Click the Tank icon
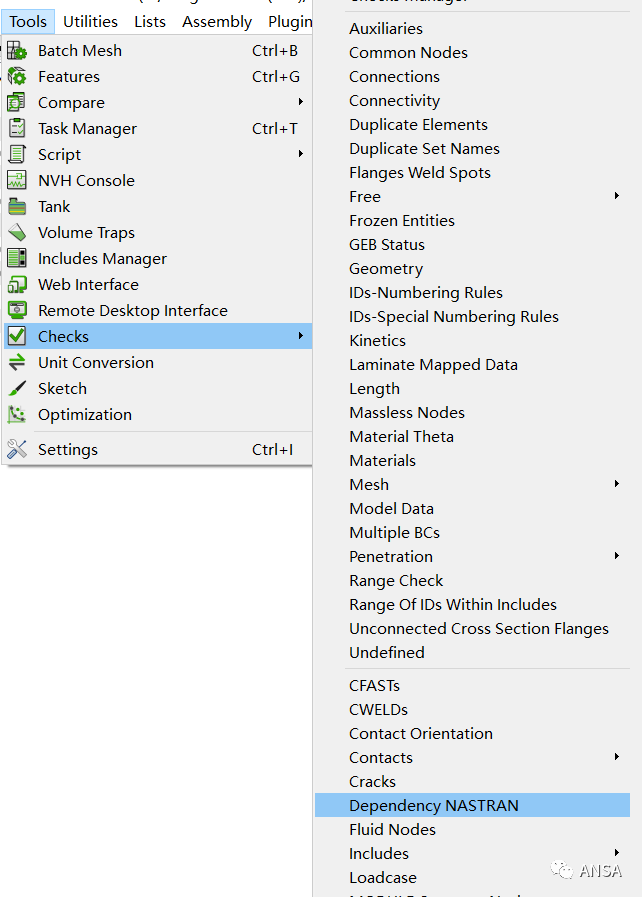642x897 pixels. coord(17,207)
